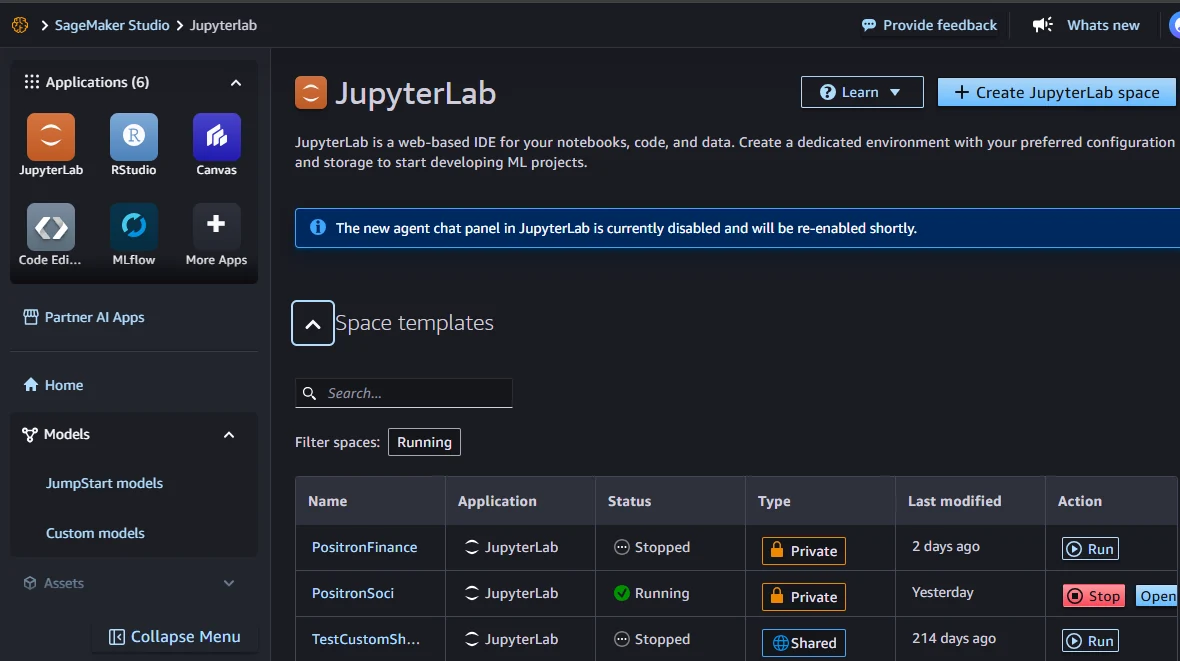1180x661 pixels.
Task: Click Running status in PositronSoci row
Action: 652,593
